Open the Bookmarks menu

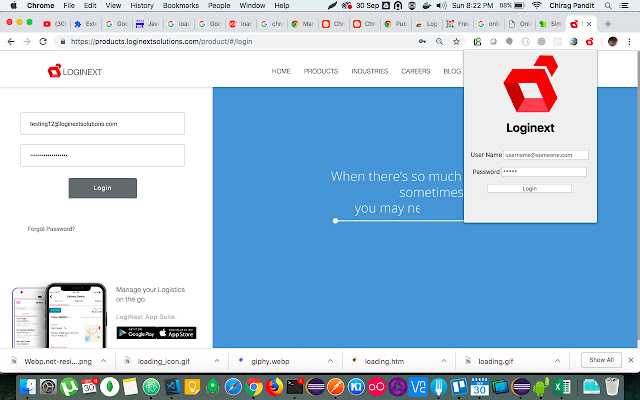pyautogui.click(x=181, y=6)
